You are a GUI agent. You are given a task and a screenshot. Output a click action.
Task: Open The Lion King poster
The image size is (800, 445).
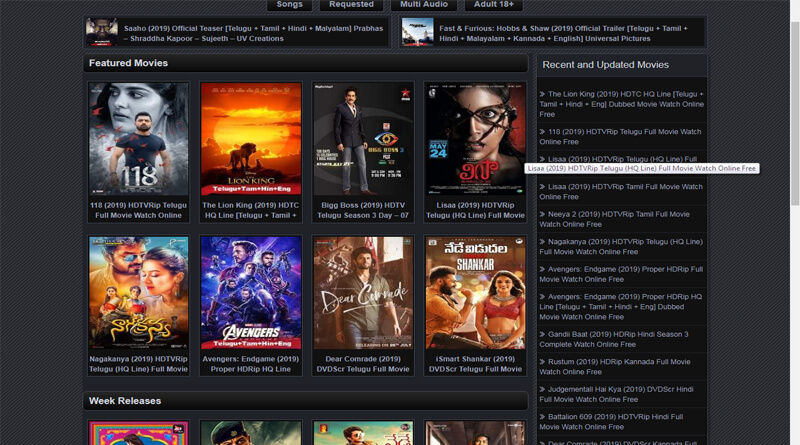coord(250,139)
